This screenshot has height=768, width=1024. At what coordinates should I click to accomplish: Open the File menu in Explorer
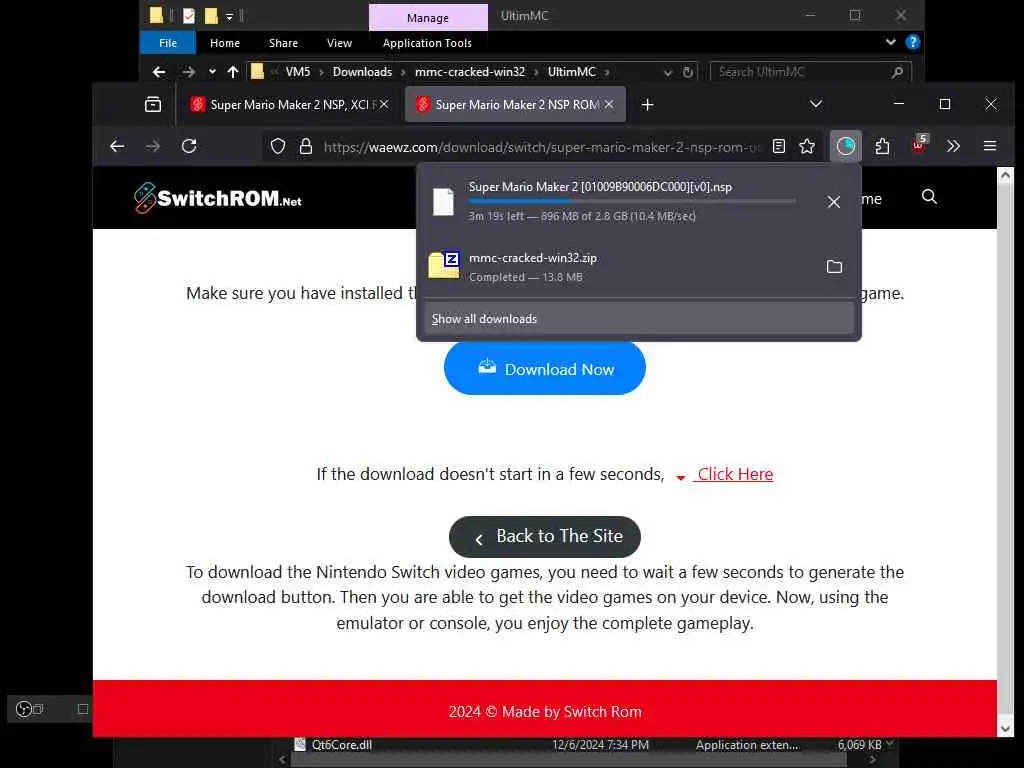click(168, 42)
